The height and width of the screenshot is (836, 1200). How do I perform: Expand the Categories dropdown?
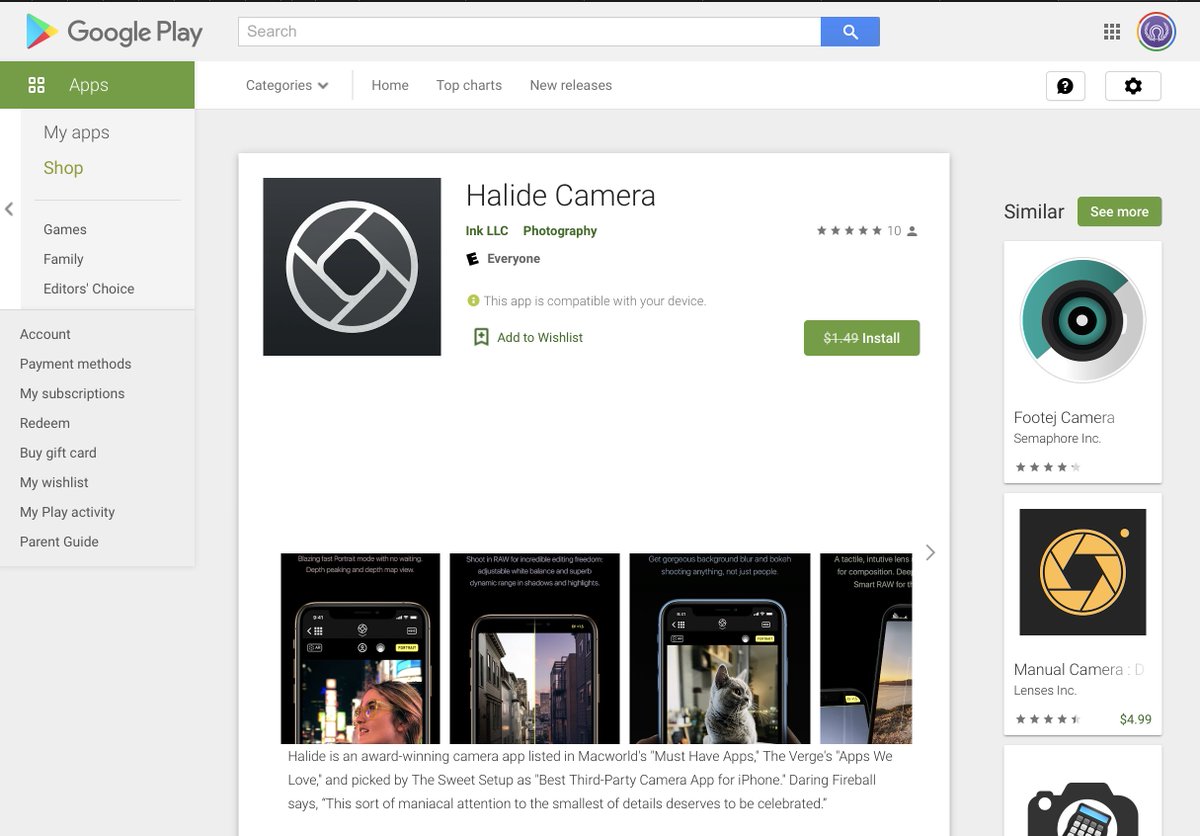287,86
